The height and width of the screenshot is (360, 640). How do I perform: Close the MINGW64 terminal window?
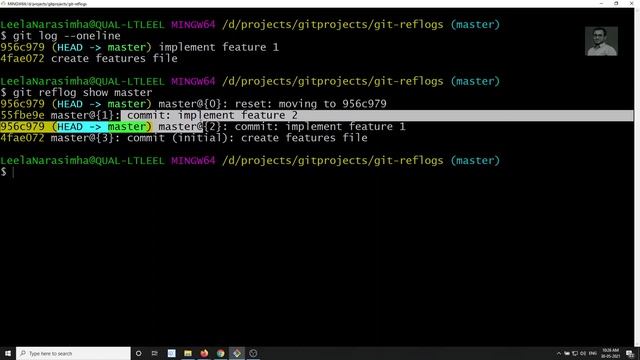[631, 4]
